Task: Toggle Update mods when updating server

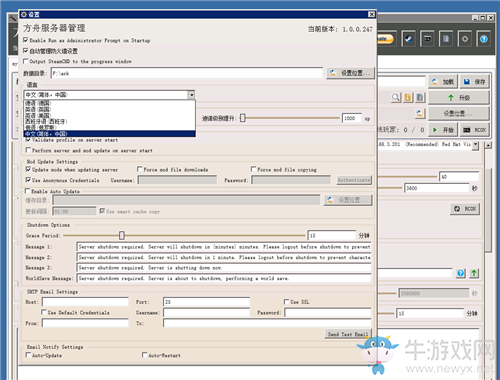Action: [28, 169]
